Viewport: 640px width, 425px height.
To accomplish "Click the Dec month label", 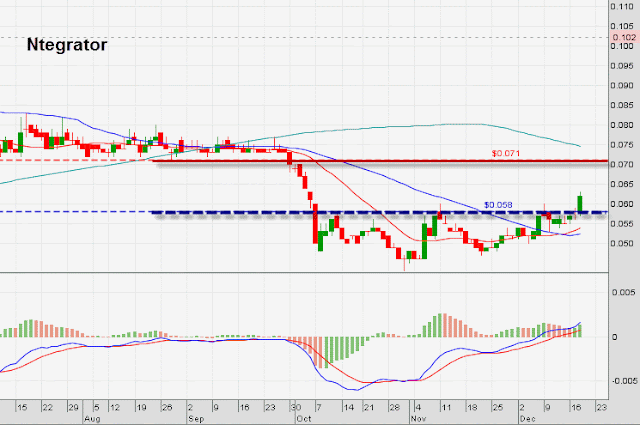I will pos(528,419).
